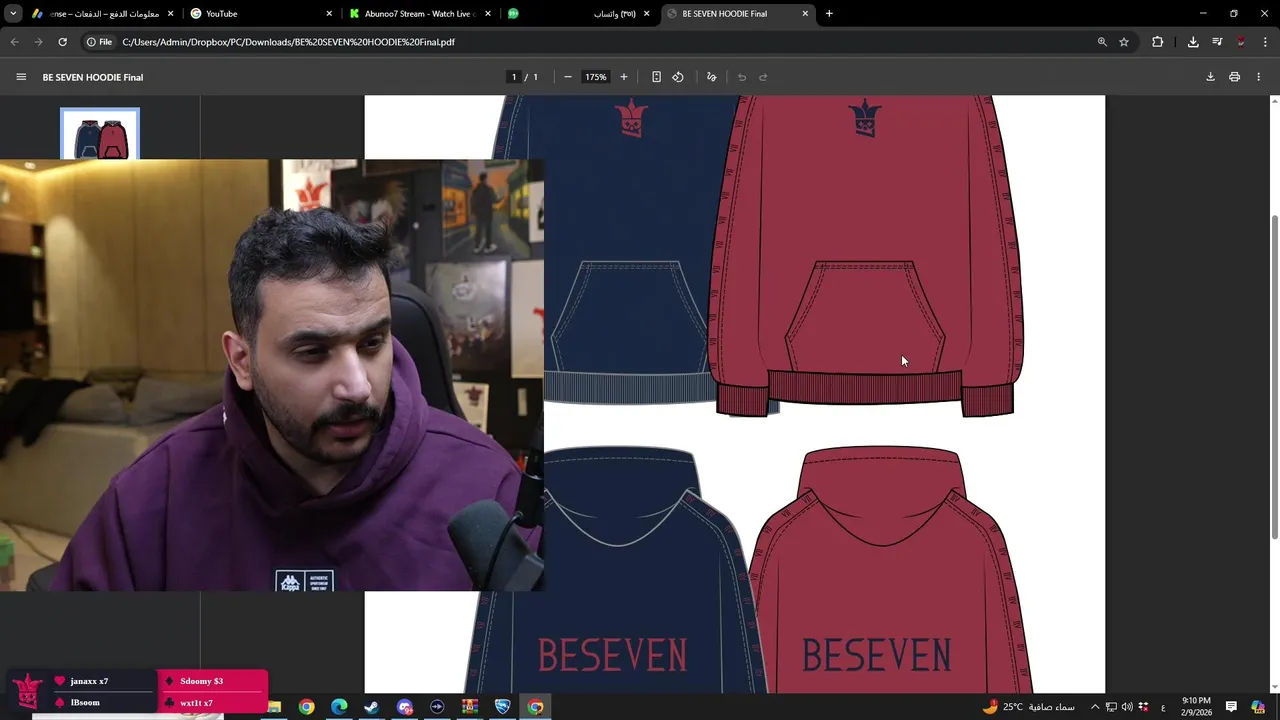Print the PDF document
This screenshot has width=1280, height=720.
point(1234,77)
